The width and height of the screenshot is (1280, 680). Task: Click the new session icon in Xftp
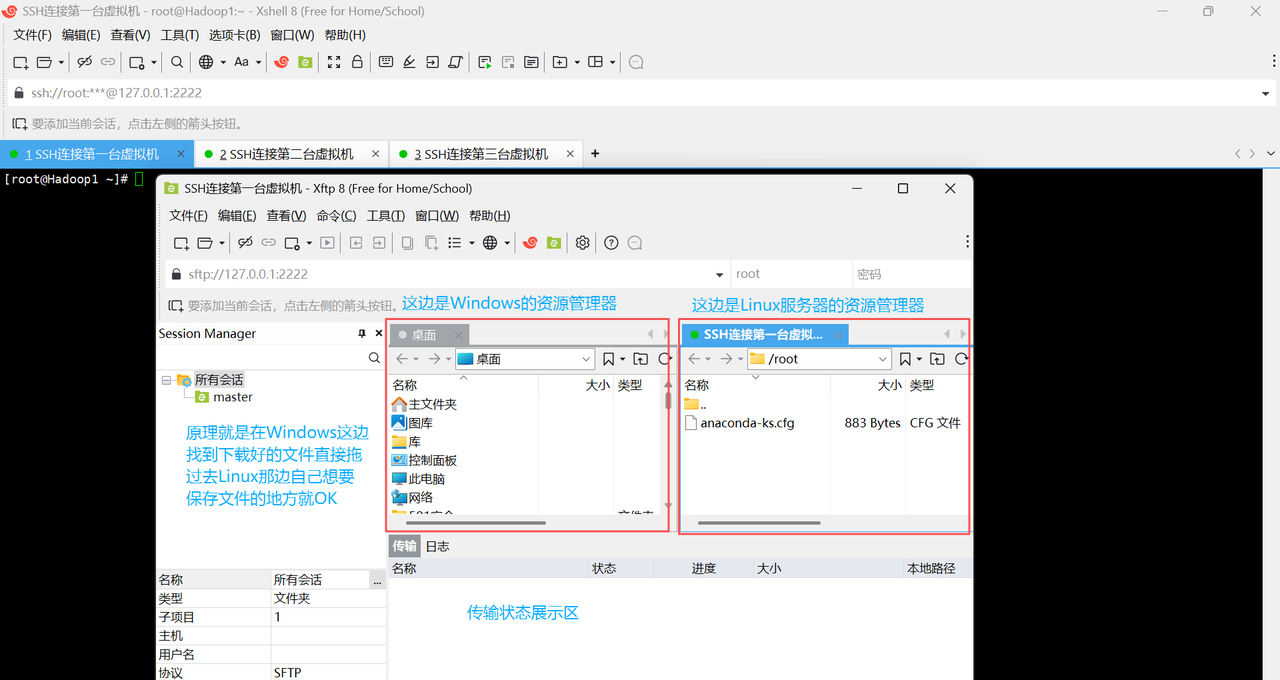click(x=181, y=242)
